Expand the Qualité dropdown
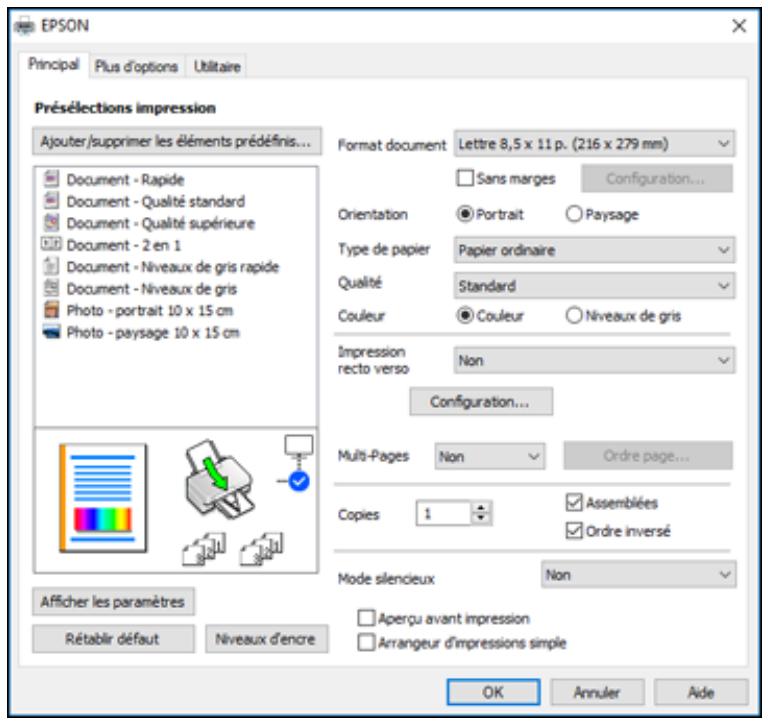This screenshot has height=721, width=768. pos(594,286)
